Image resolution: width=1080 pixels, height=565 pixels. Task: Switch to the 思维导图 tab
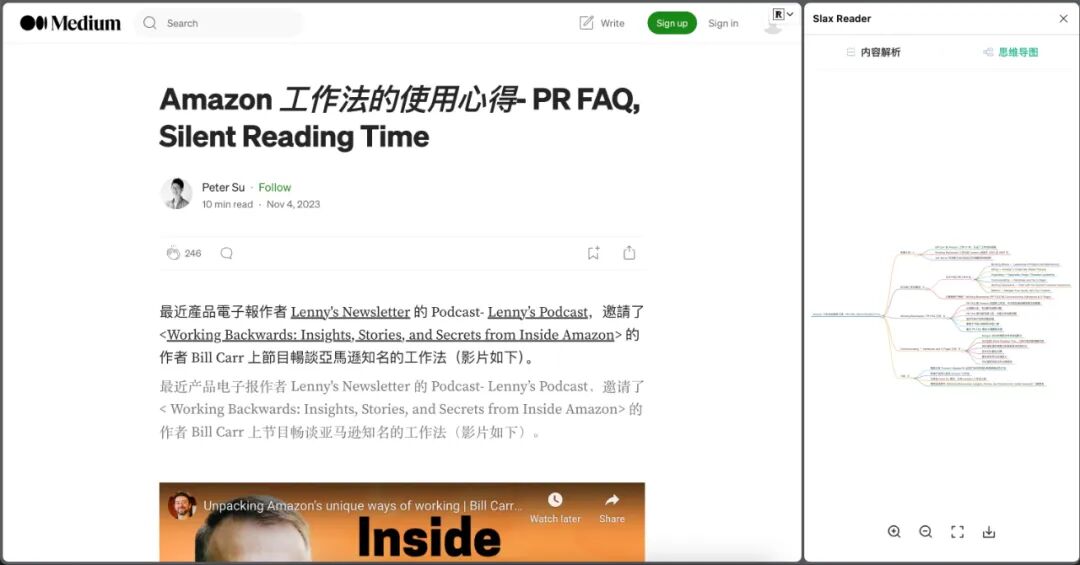(x=1010, y=52)
